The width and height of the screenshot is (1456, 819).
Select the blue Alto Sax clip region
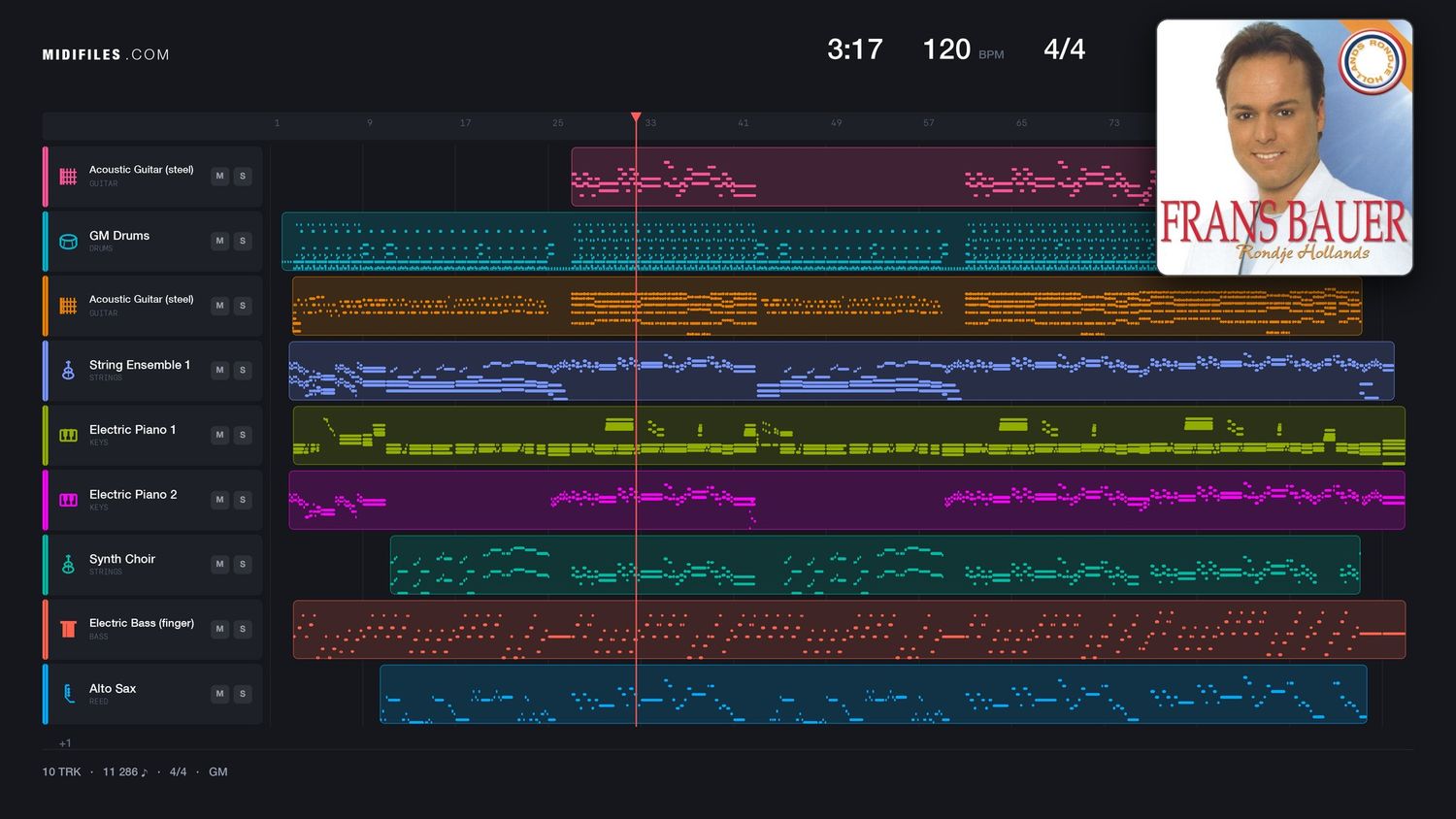tap(874, 694)
